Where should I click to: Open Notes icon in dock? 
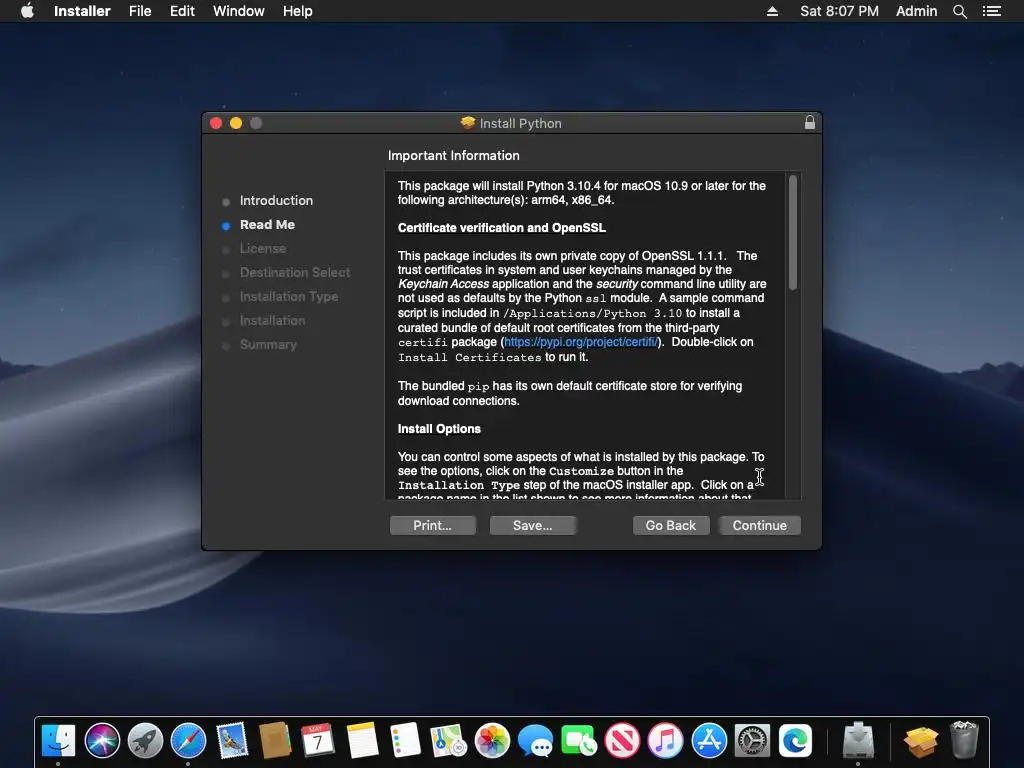click(x=362, y=741)
